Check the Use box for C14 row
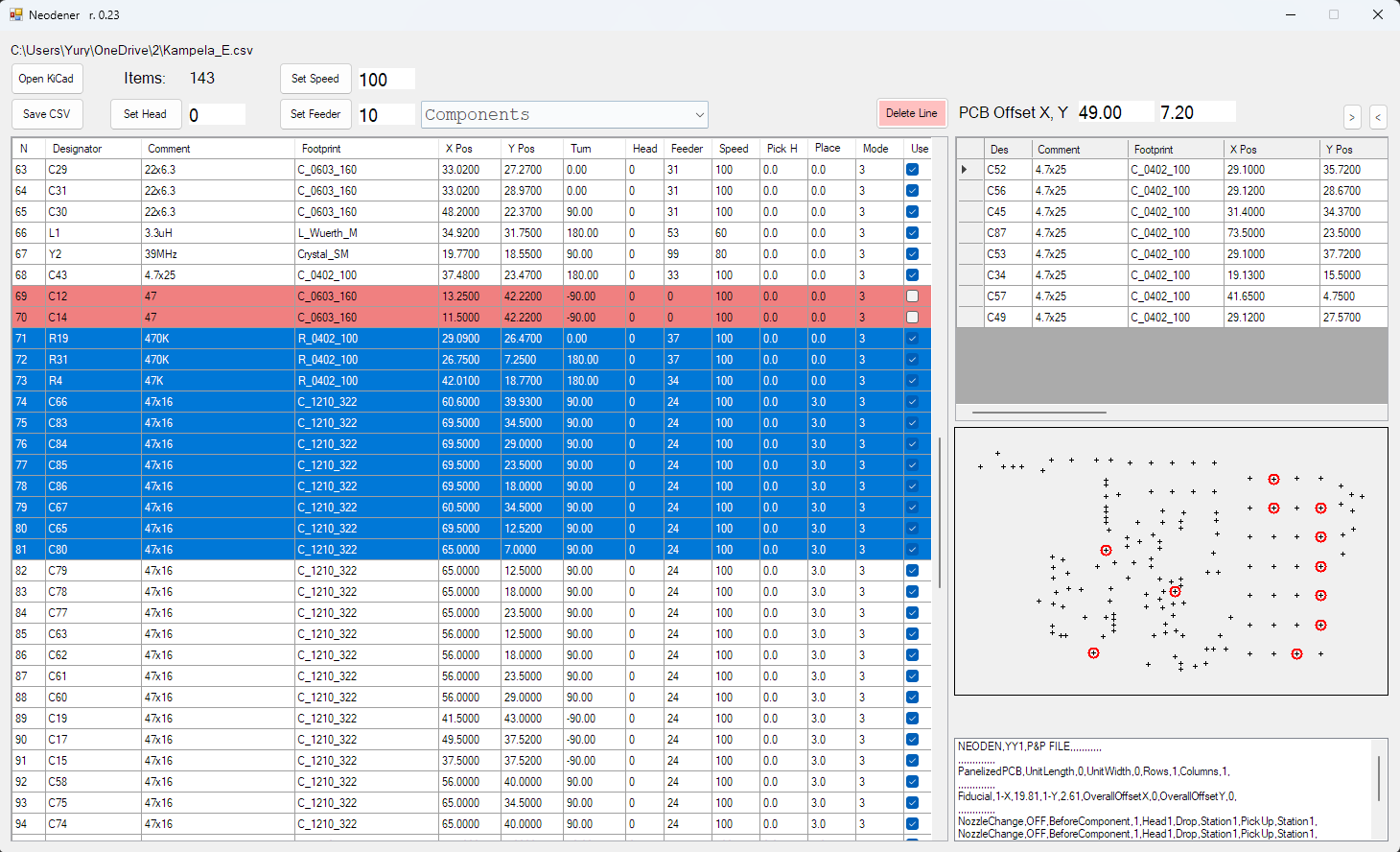This screenshot has height=852, width=1400. (912, 318)
